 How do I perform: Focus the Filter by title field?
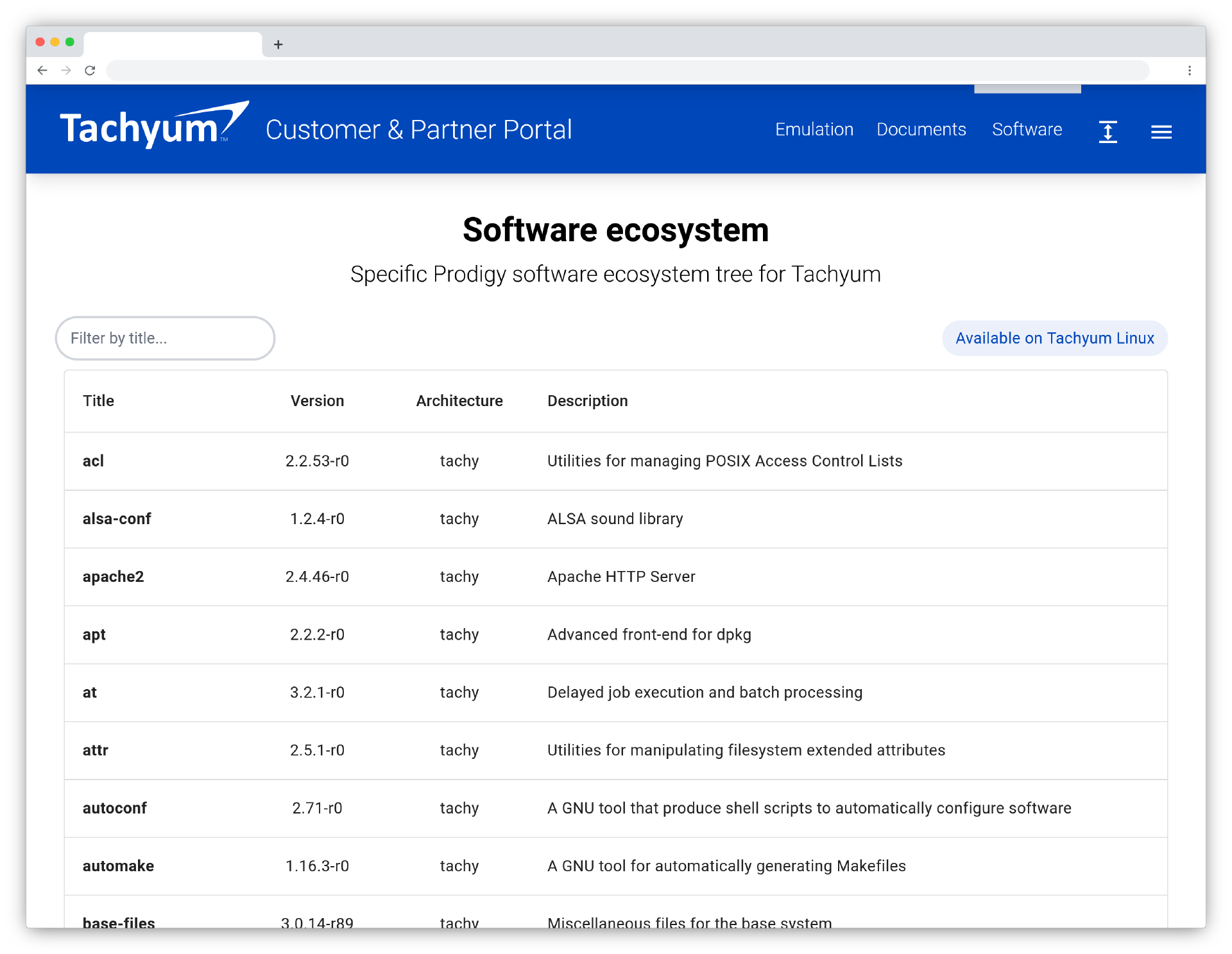pyautogui.click(x=165, y=338)
